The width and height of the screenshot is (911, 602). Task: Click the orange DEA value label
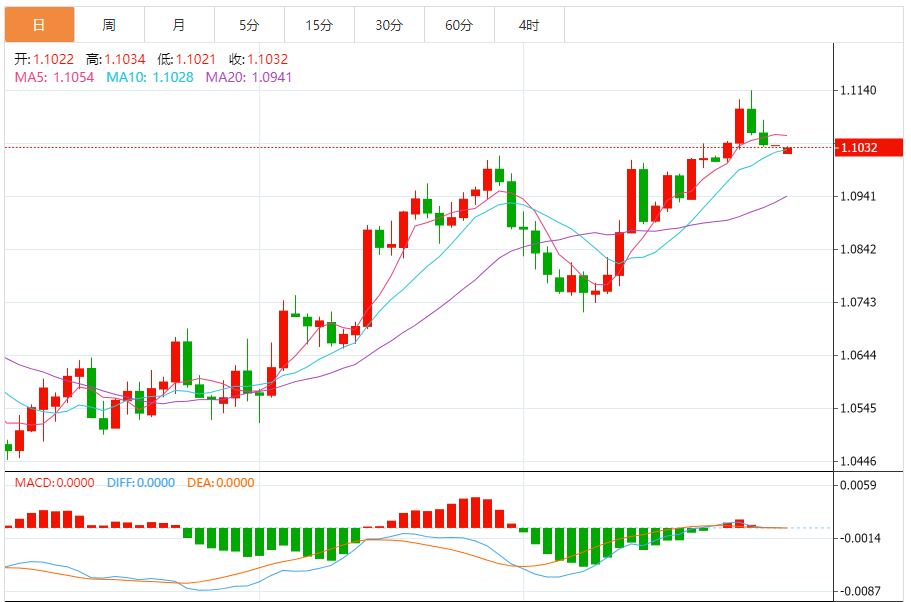coord(220,483)
